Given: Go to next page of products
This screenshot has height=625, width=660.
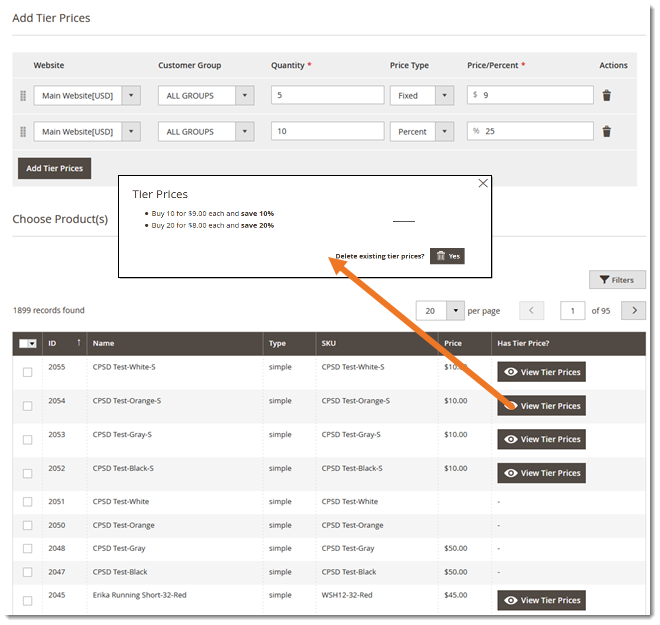Looking at the screenshot, I should coord(633,311).
